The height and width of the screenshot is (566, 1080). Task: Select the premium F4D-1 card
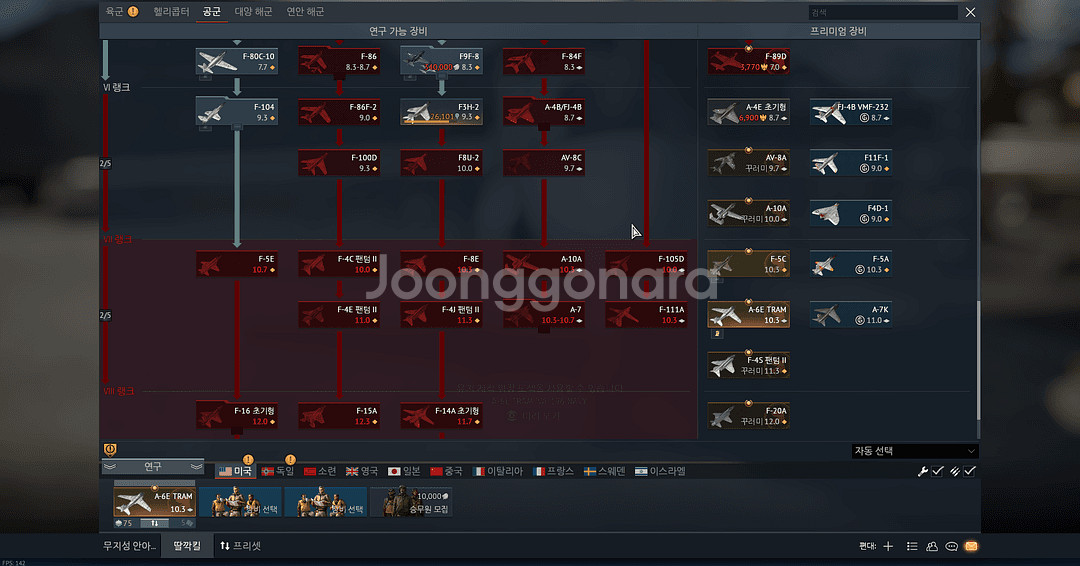851,213
